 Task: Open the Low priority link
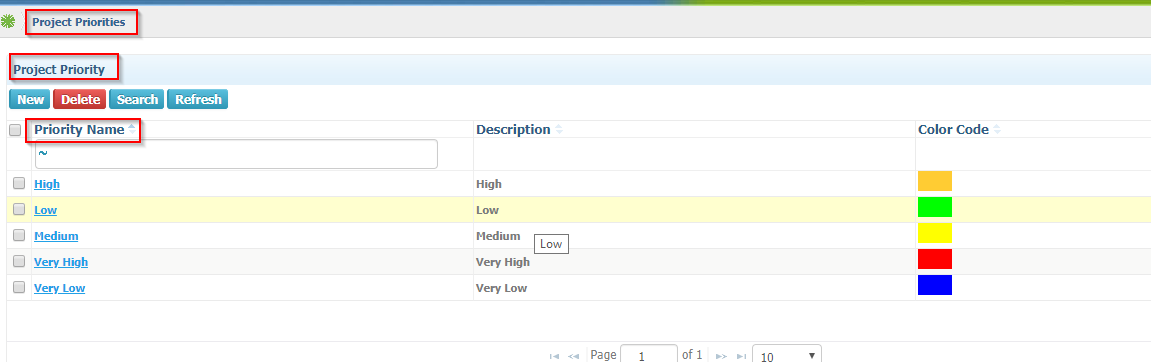point(46,210)
